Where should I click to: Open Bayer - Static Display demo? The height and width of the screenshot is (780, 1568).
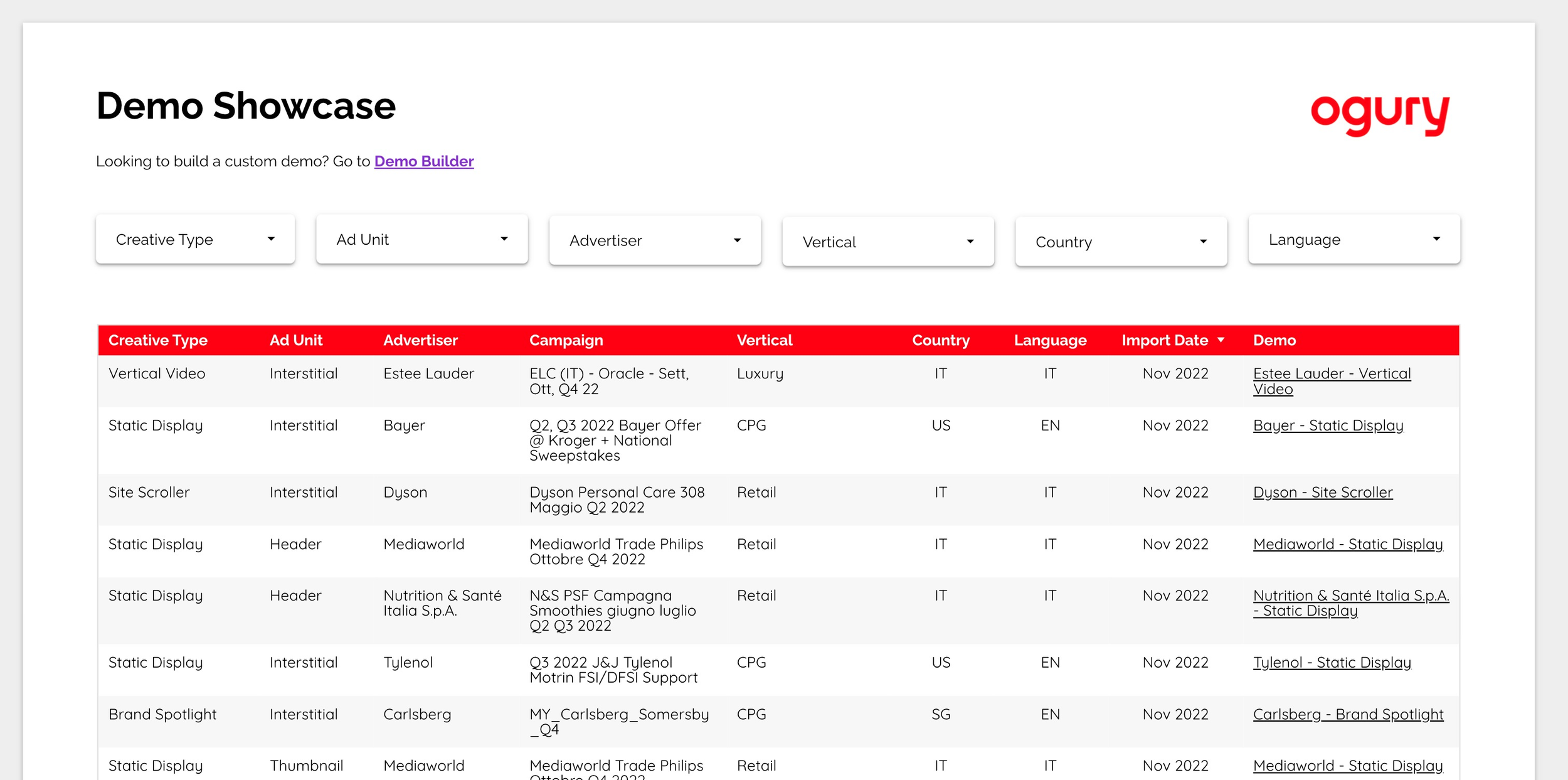click(x=1328, y=425)
